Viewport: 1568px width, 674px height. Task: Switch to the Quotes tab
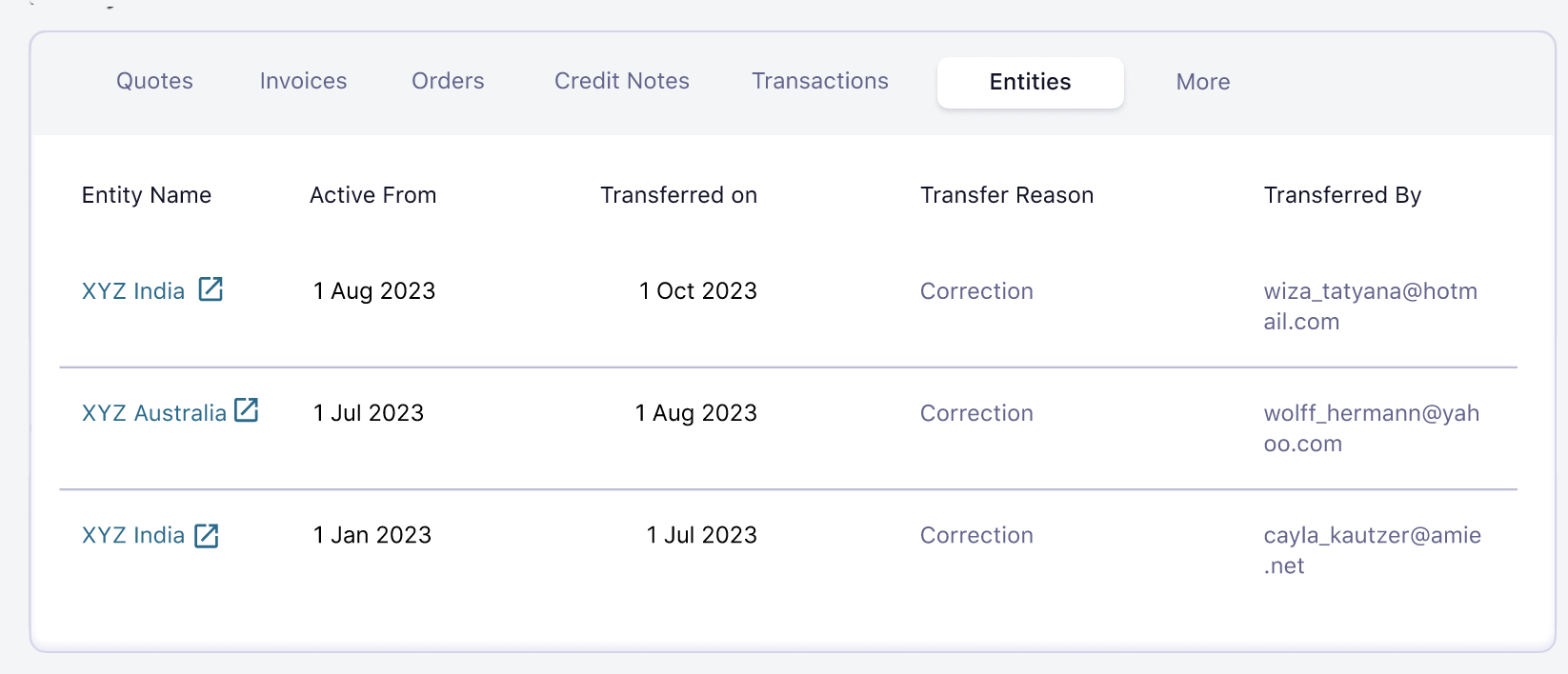tap(154, 82)
